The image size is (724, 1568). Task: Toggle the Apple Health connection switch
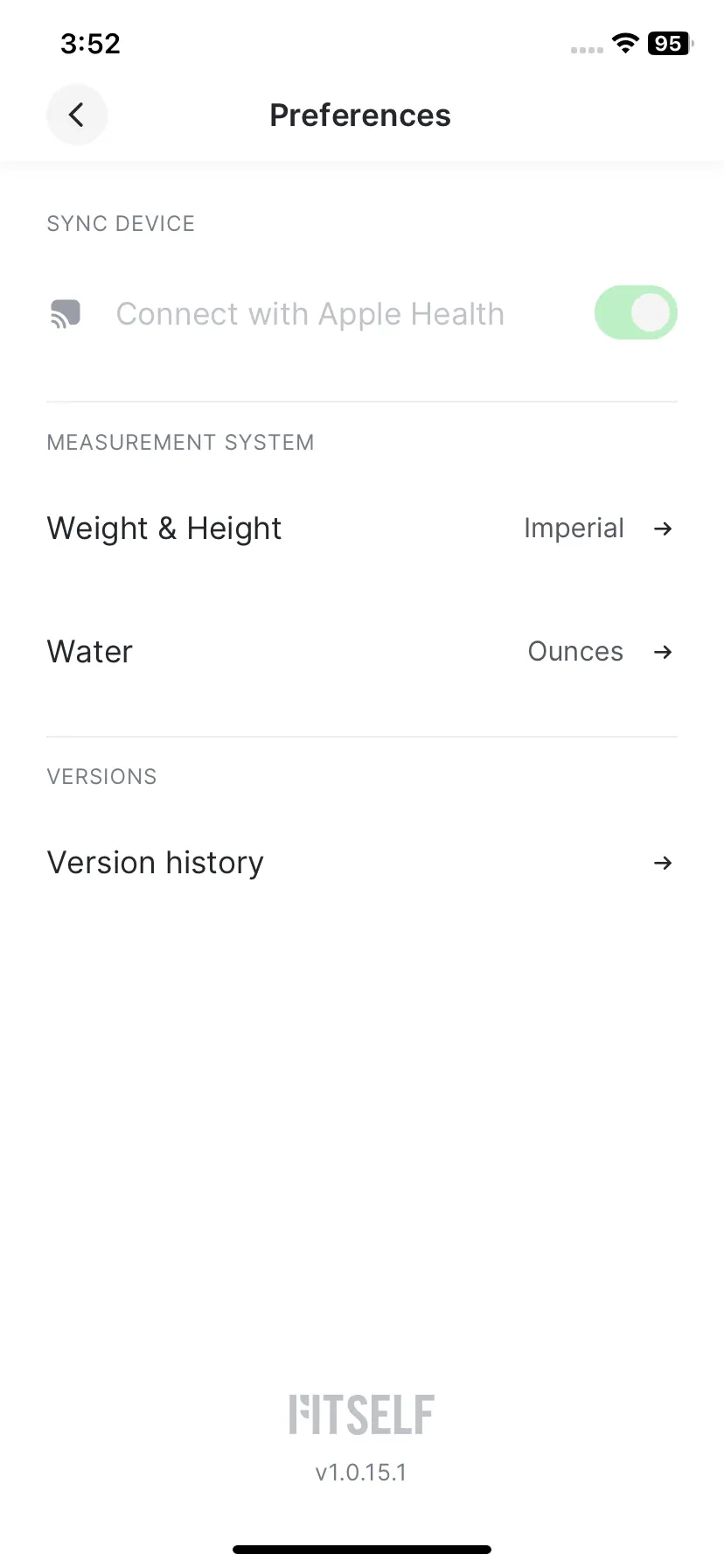(636, 312)
